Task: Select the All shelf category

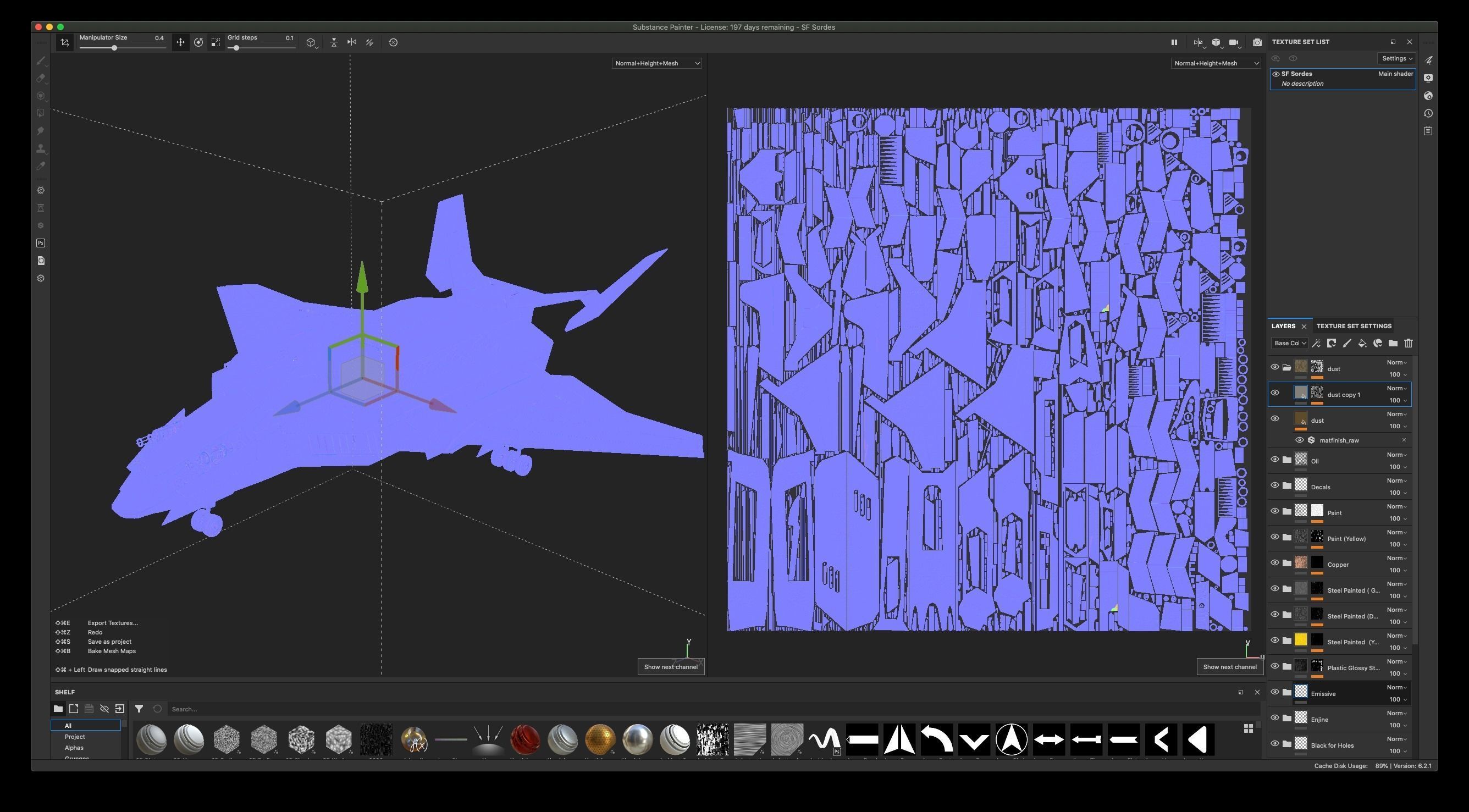Action: tap(86, 725)
